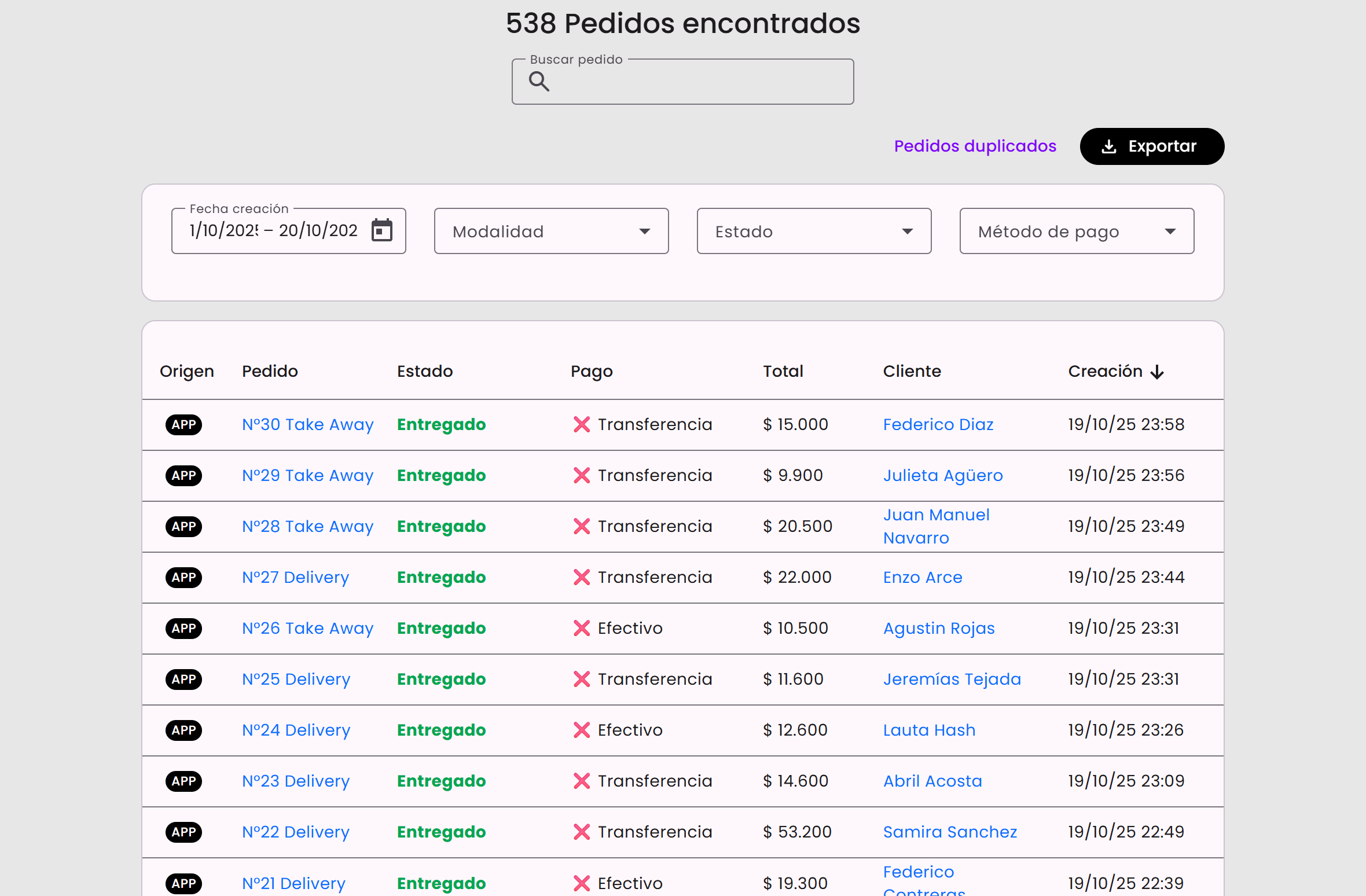The height and width of the screenshot is (896, 1366).
Task: Sort by the Cliente column header
Action: click(x=912, y=371)
